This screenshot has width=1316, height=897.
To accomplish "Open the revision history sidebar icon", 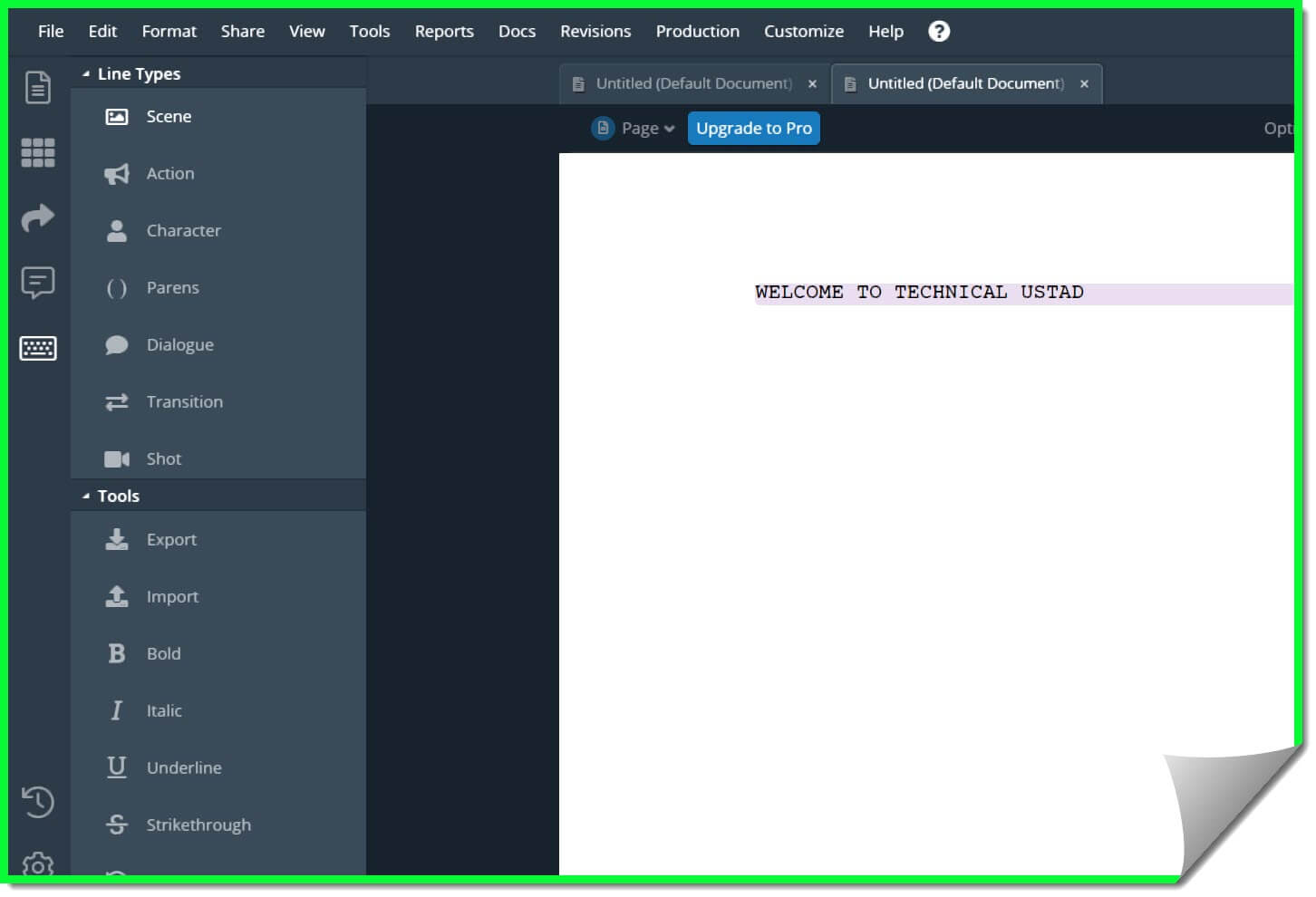I will [x=38, y=802].
